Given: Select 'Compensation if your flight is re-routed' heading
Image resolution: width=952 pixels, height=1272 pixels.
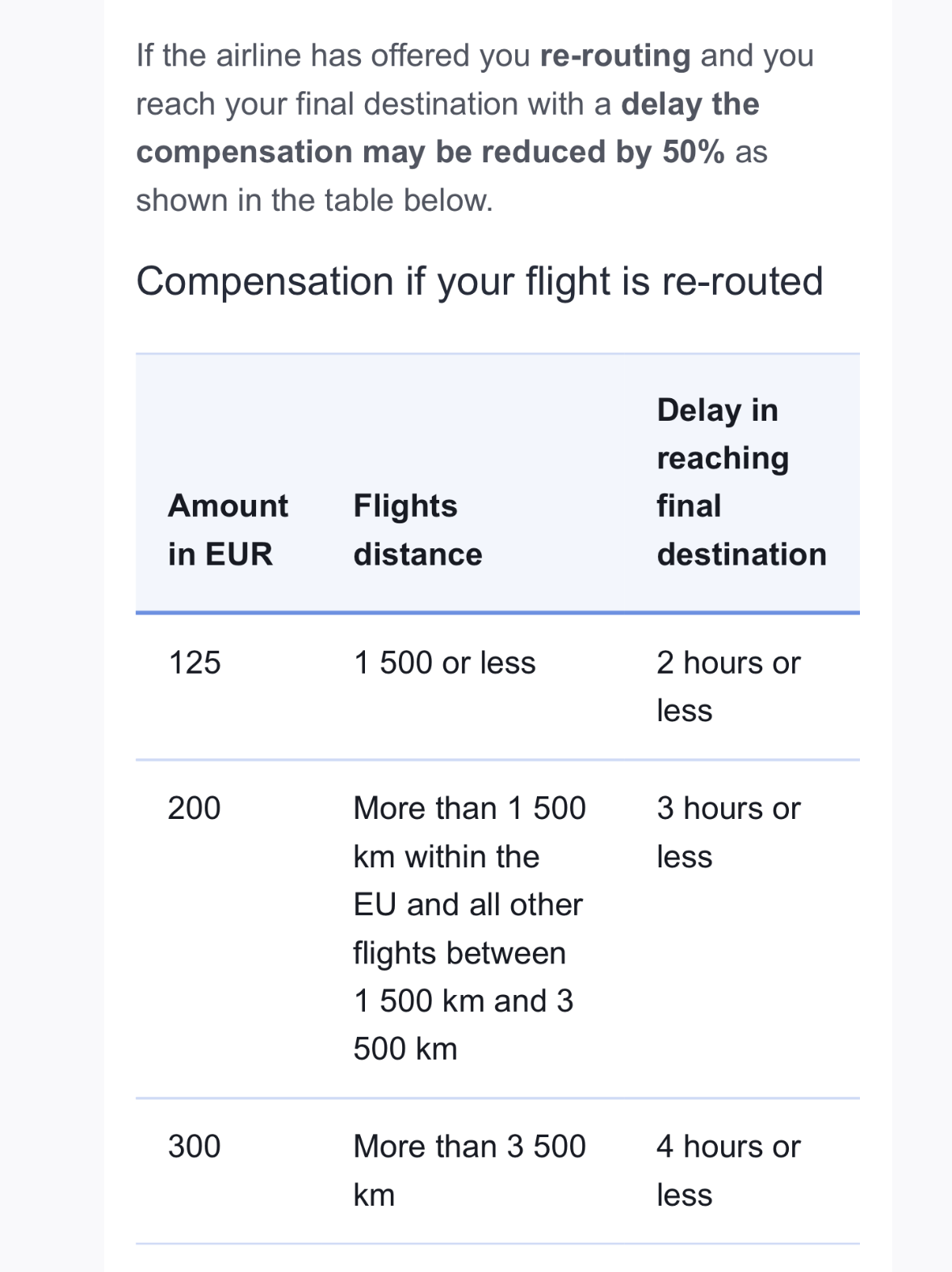Looking at the screenshot, I should [x=480, y=282].
